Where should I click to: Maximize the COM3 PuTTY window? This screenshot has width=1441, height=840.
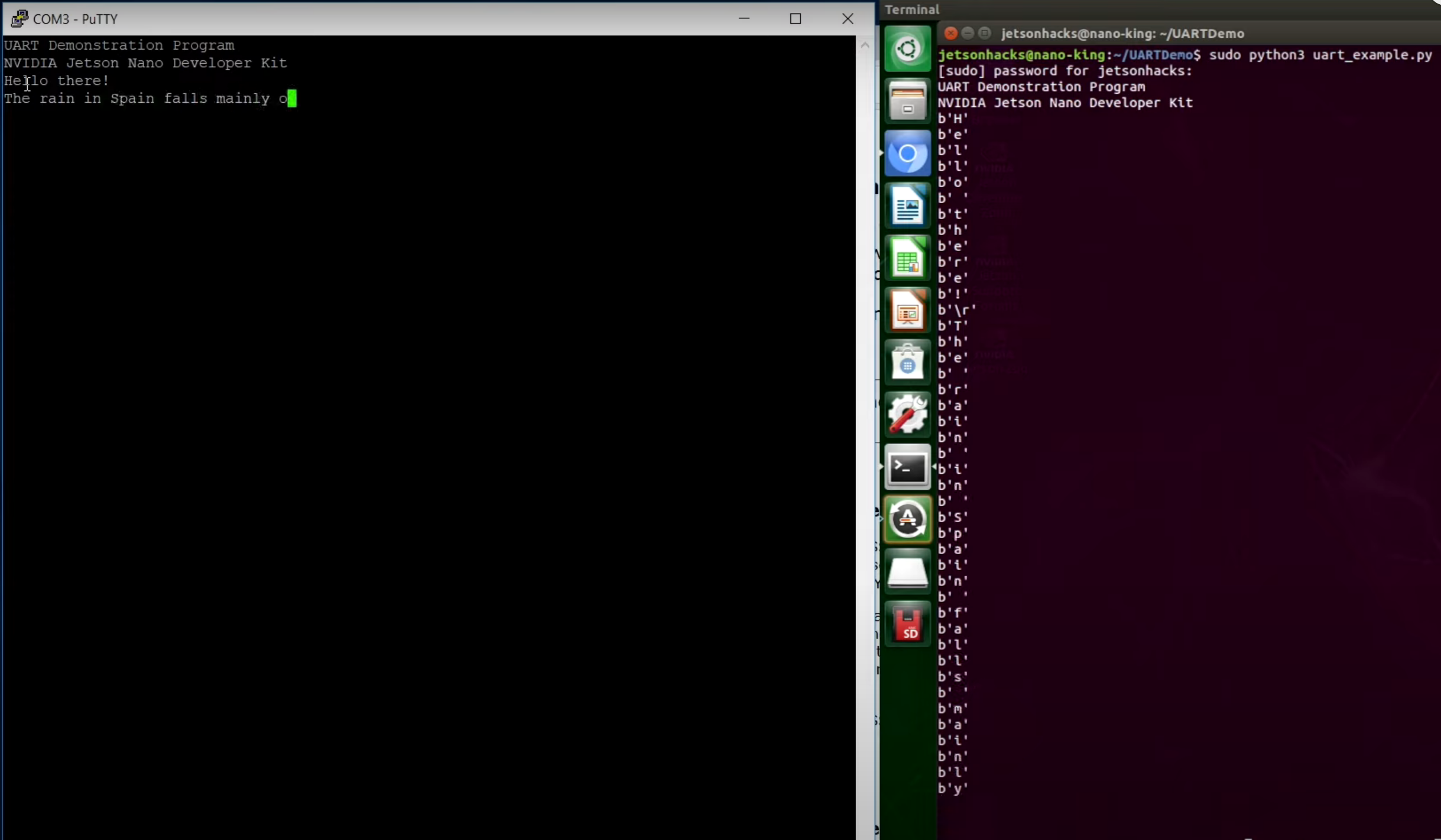[796, 19]
